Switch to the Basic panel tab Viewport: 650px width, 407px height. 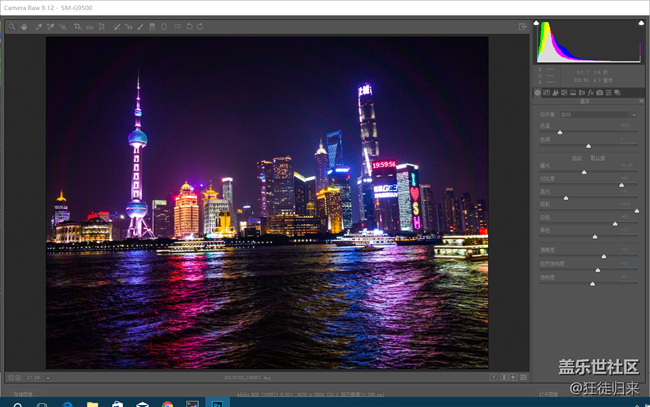click(537, 93)
